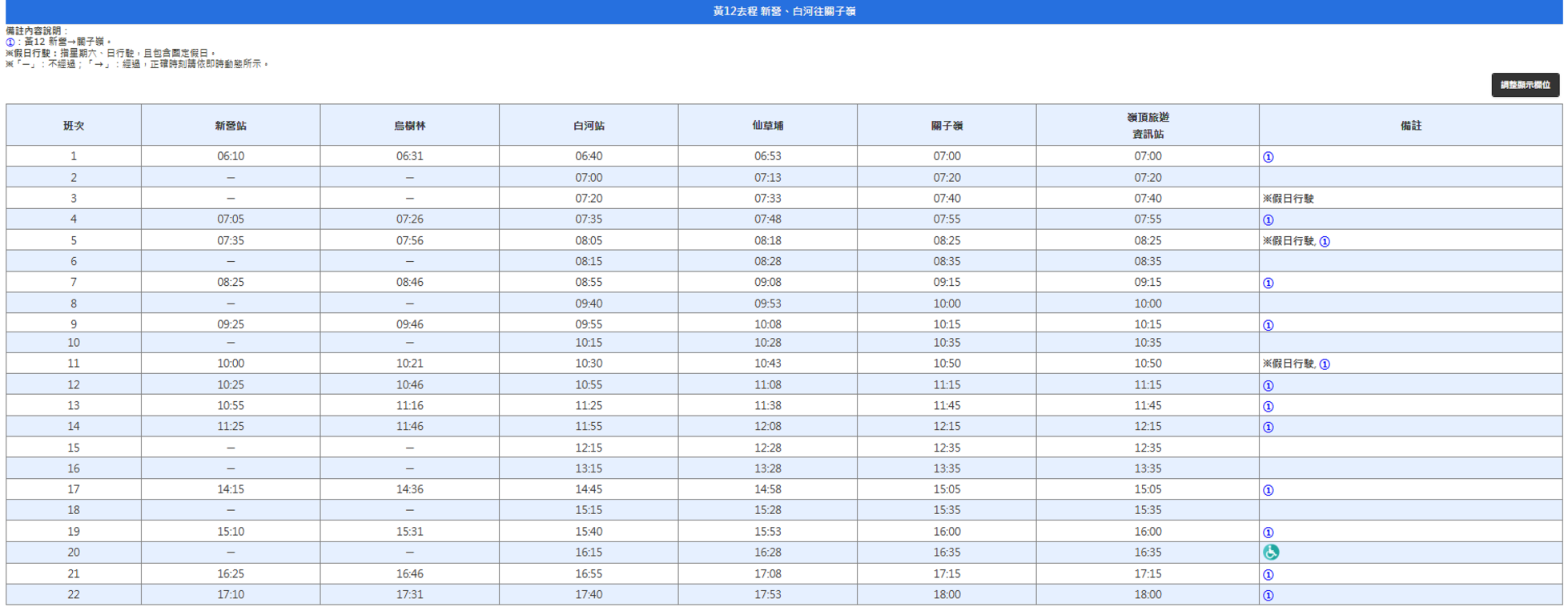
Task: Click the 嶺頂旅遊資訊站 column header
Action: [1148, 126]
